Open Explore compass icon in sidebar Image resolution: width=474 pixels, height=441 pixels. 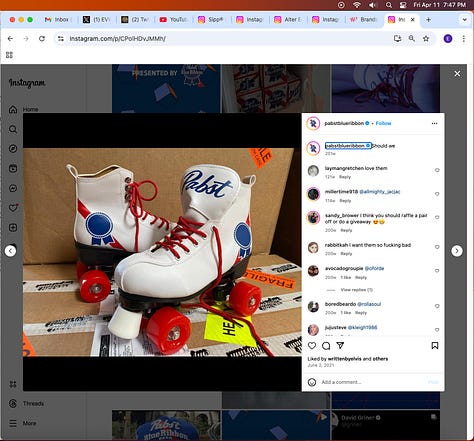coord(13,149)
